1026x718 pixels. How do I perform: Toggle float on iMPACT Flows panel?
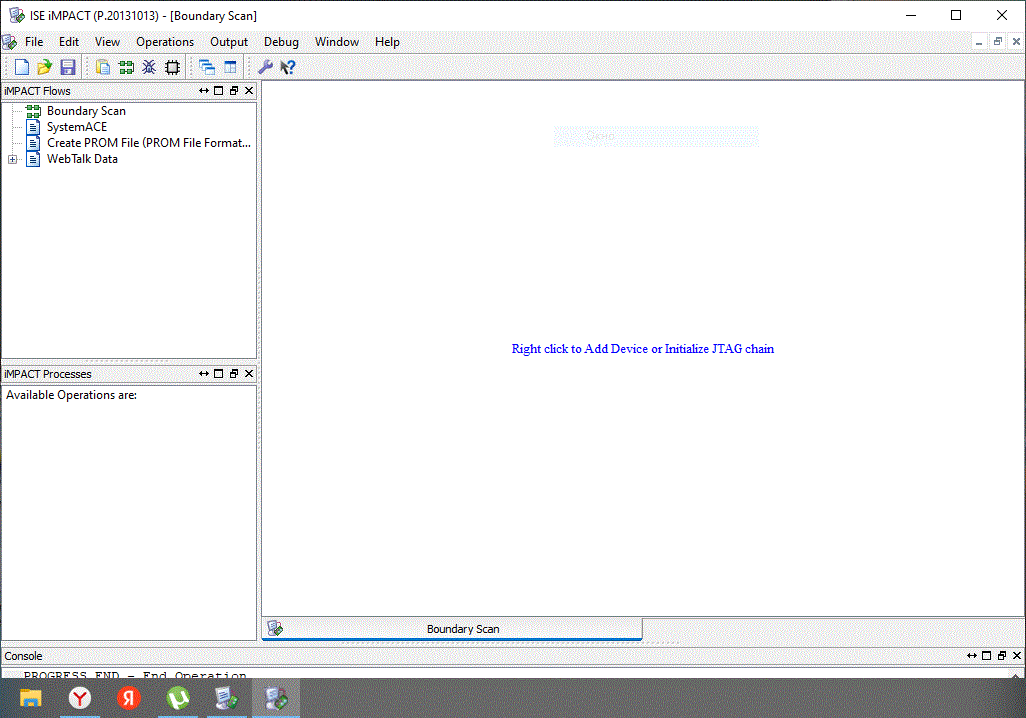(x=234, y=91)
